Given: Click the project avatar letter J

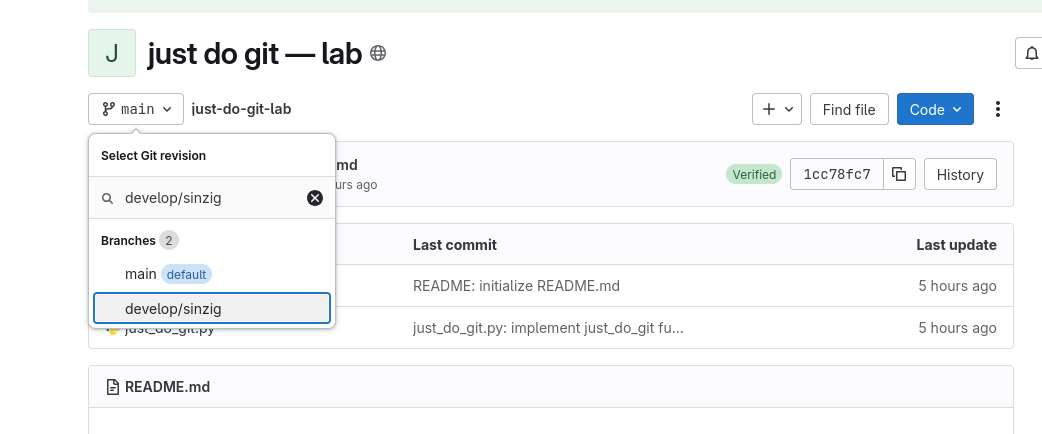Looking at the screenshot, I should 112,54.
